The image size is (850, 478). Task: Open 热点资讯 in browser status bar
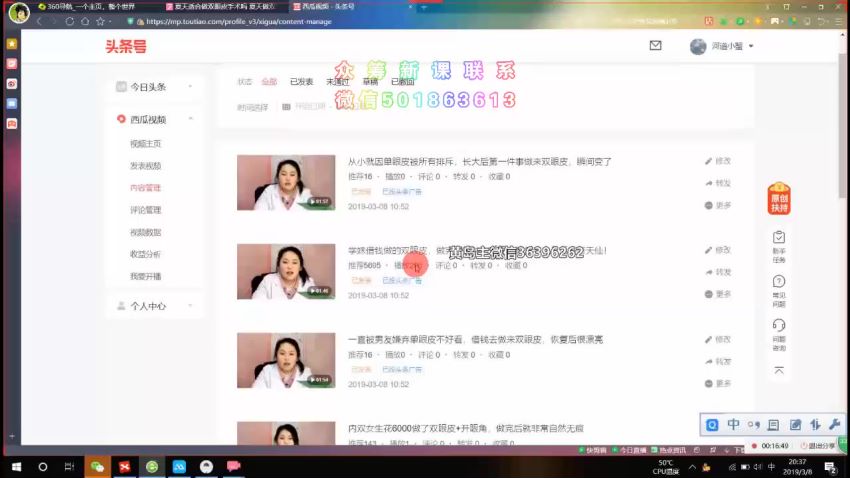[669, 450]
